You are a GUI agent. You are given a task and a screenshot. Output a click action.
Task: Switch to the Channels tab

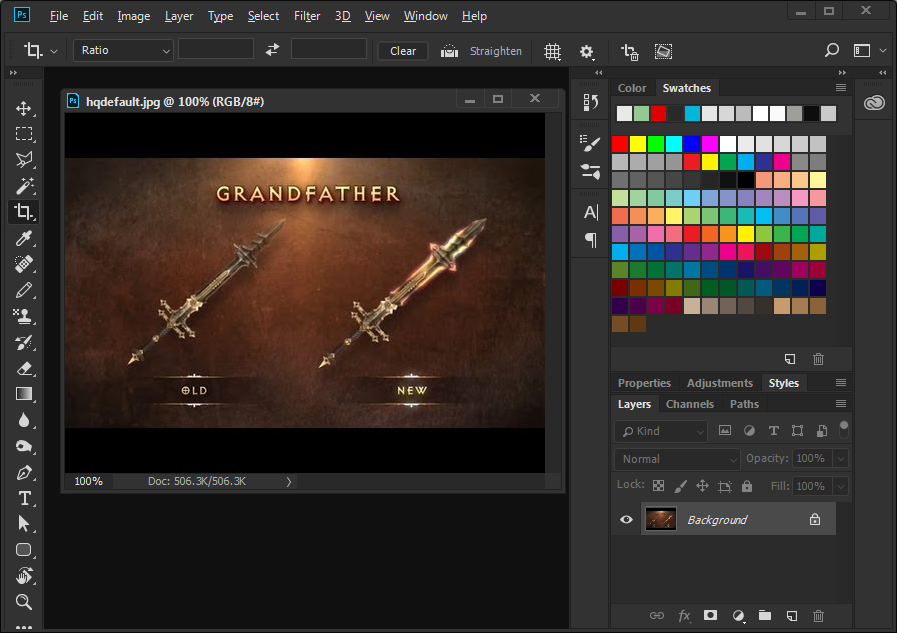coord(689,404)
